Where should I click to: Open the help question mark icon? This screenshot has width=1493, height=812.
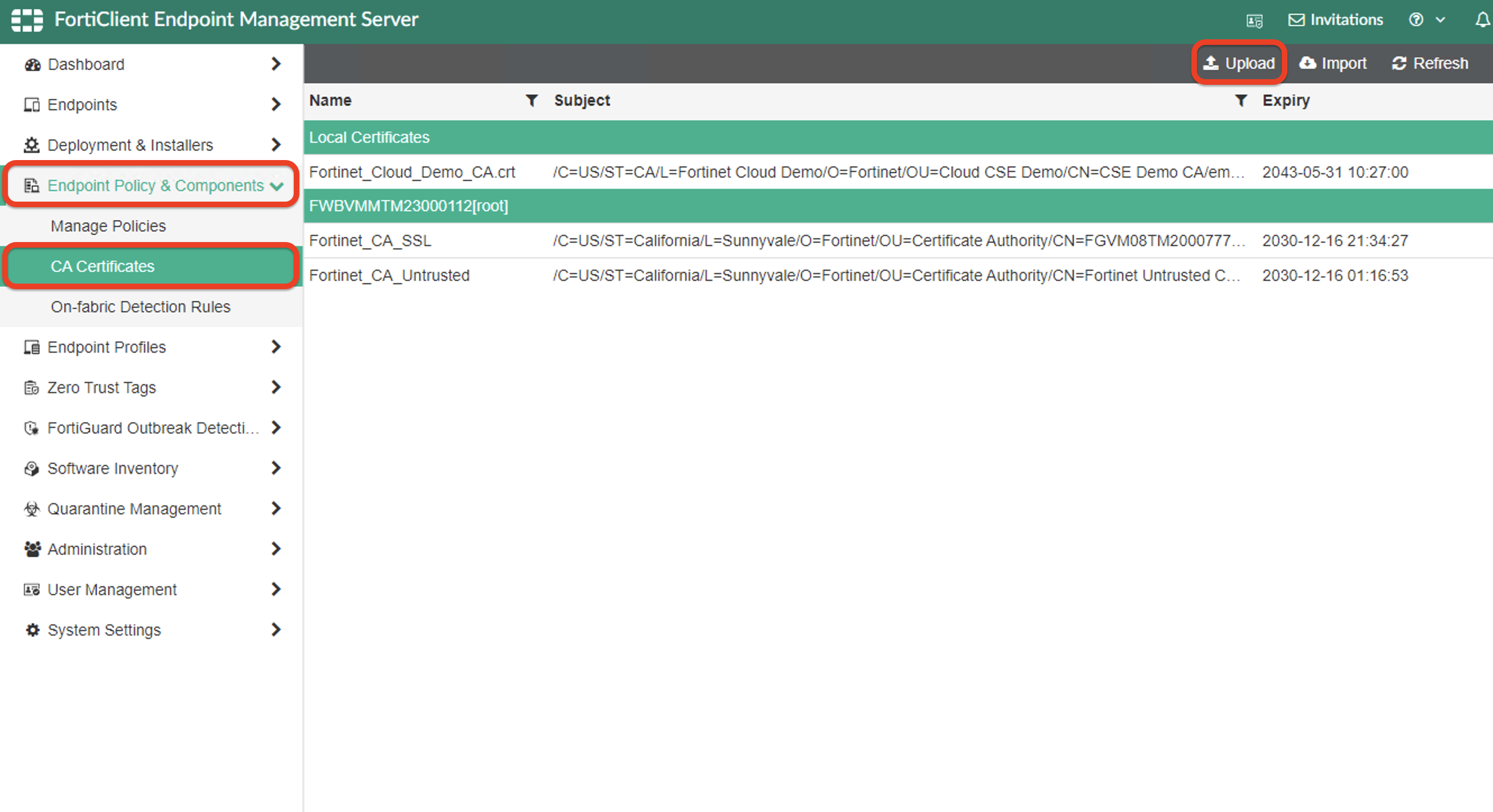click(1416, 20)
